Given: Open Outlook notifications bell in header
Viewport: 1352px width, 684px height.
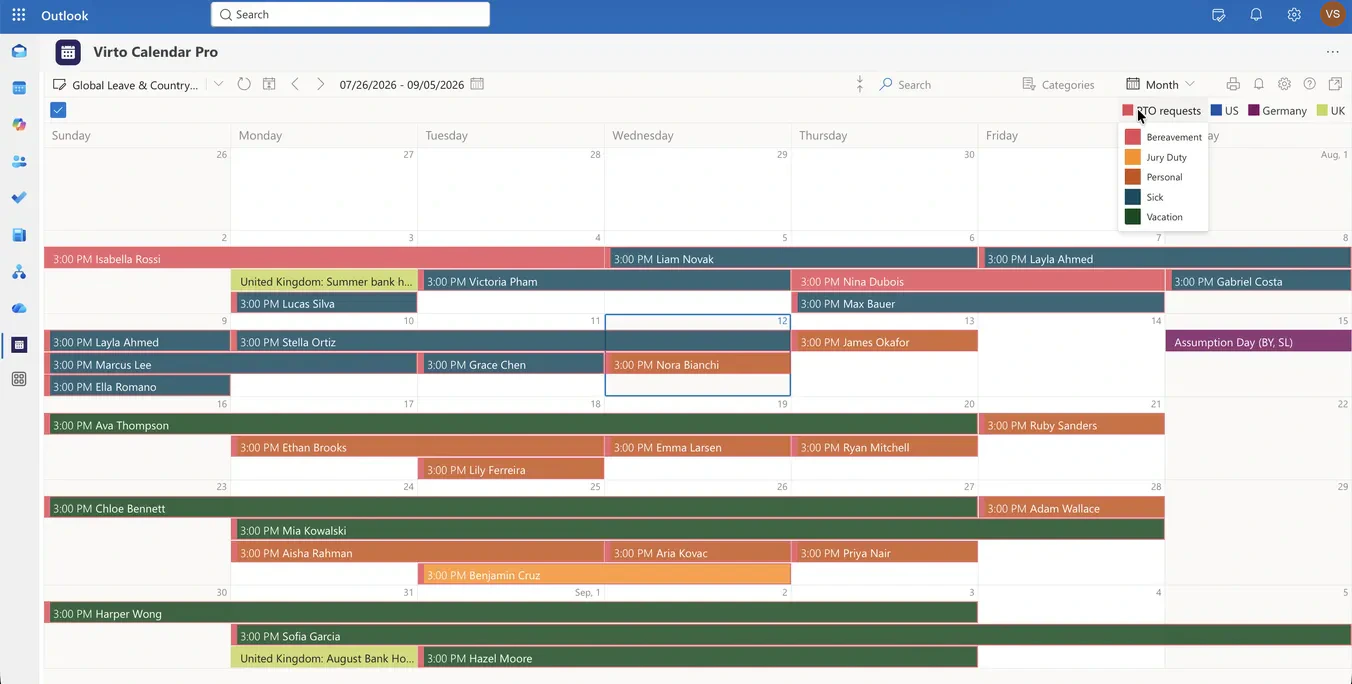Looking at the screenshot, I should [1256, 15].
